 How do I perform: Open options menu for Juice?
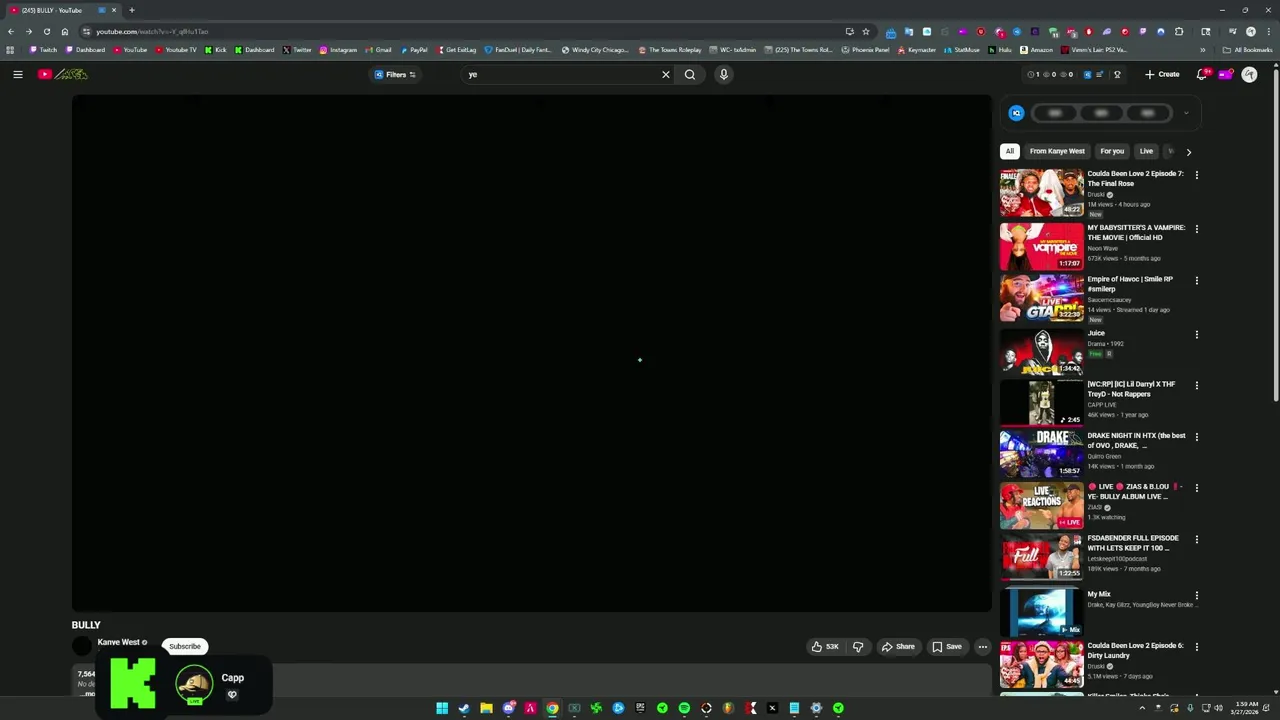1196,335
